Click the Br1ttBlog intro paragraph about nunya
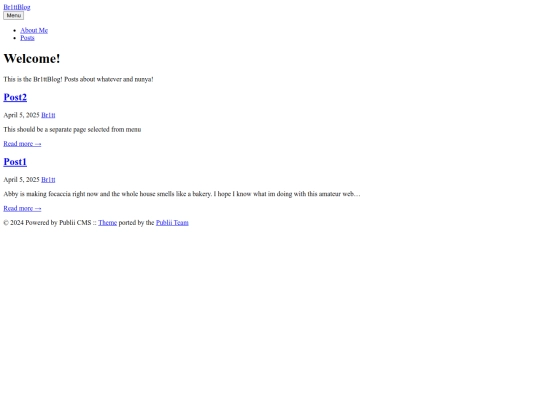Image resolution: width=540 pixels, height=405 pixels. tap(78, 79)
